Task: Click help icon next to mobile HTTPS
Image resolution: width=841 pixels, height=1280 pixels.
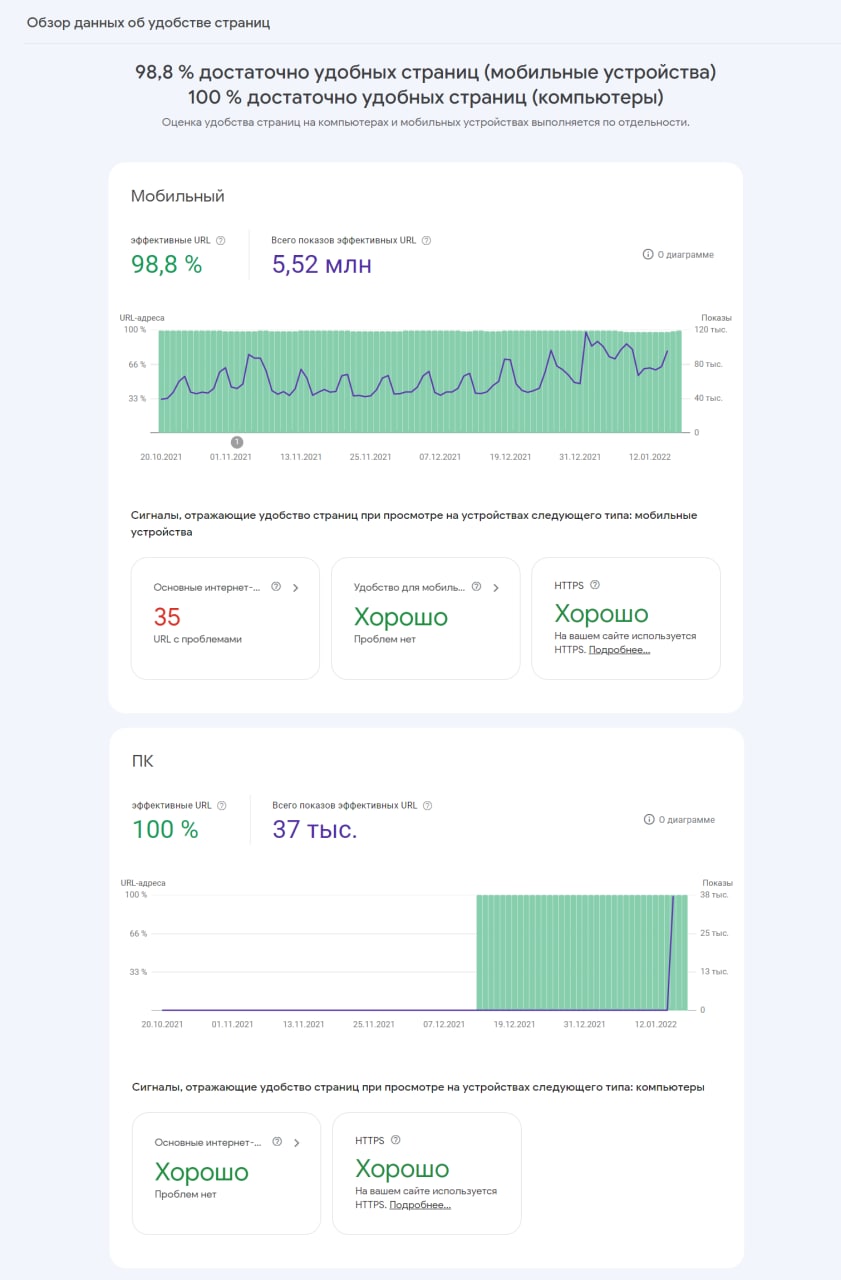Action: pos(595,585)
